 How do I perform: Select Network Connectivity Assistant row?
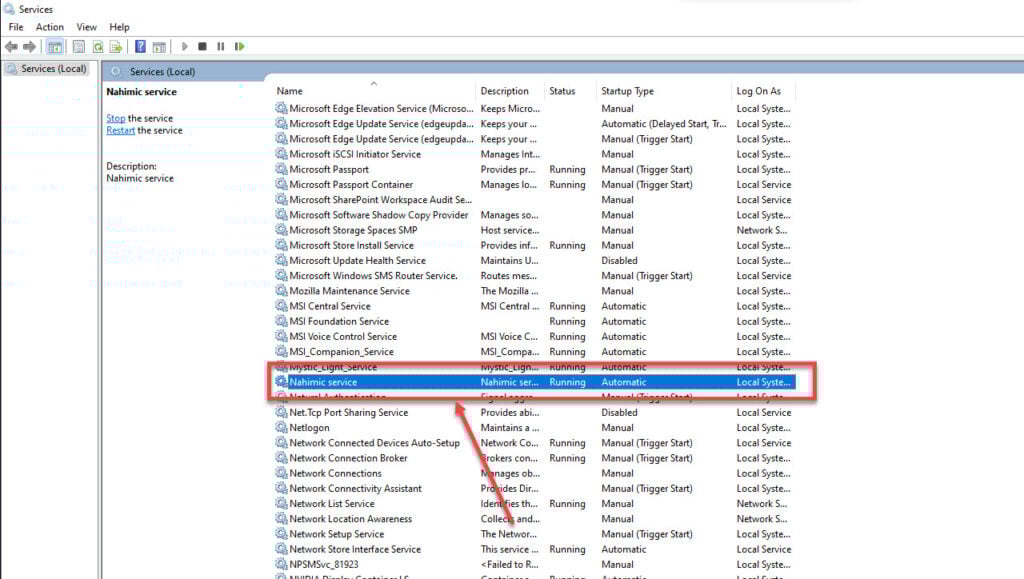point(534,488)
